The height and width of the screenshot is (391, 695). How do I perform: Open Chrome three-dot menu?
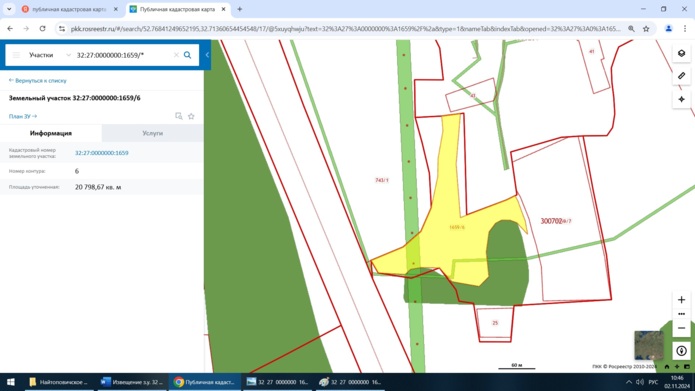(x=685, y=29)
